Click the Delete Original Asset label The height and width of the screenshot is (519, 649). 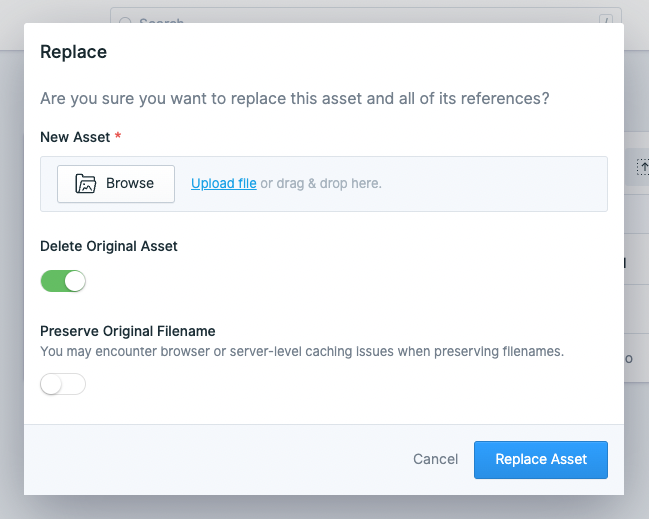(x=109, y=246)
